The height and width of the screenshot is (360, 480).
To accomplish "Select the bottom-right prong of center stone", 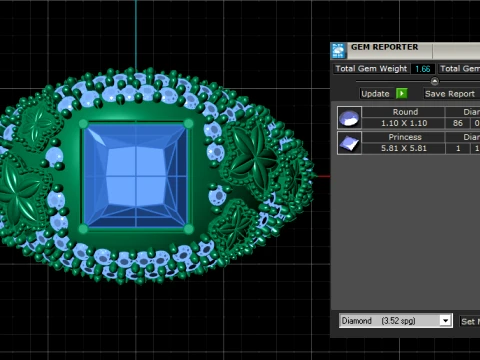I will point(189,229).
